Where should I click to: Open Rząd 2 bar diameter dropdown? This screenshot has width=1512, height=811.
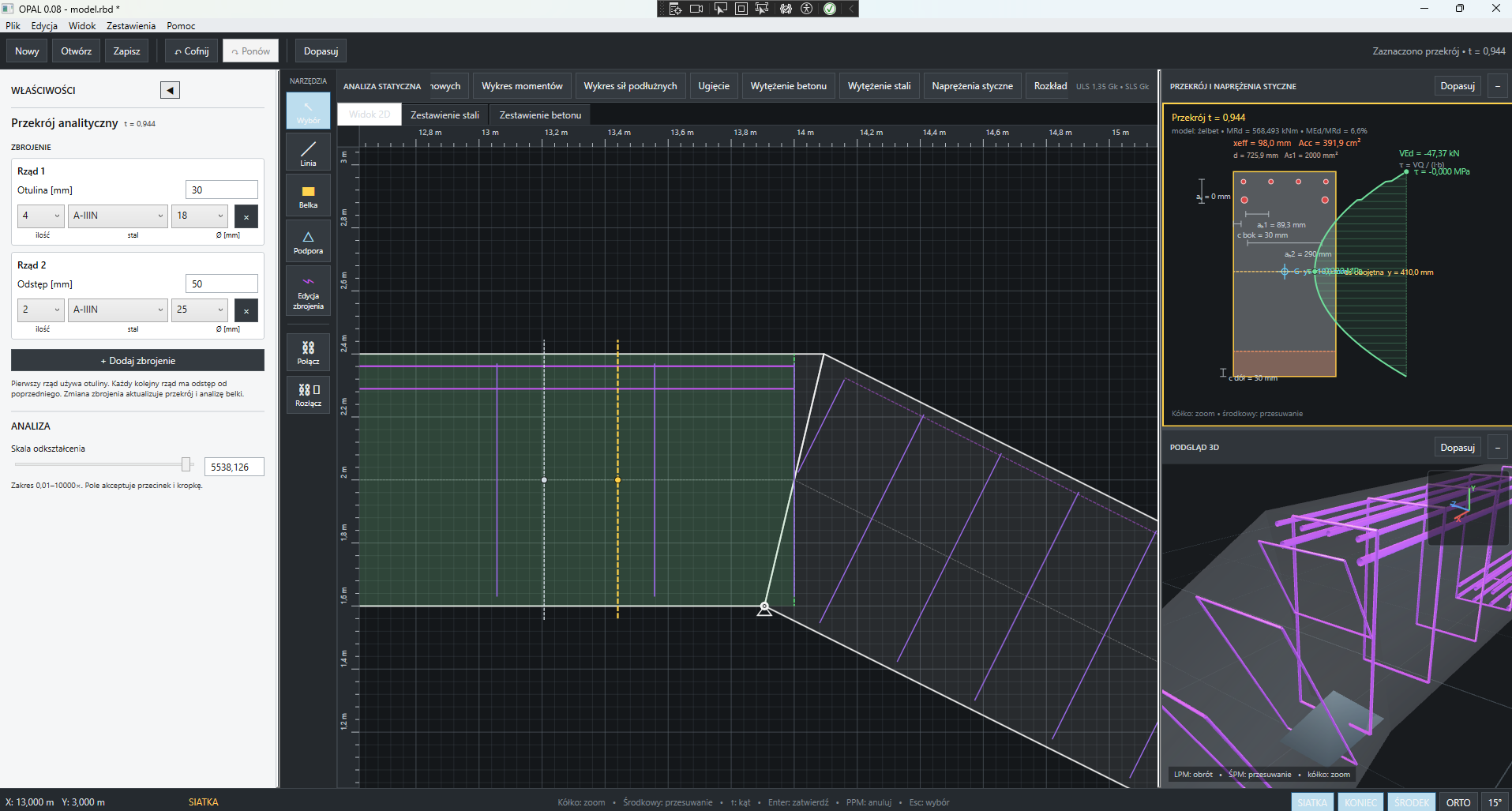tap(200, 310)
